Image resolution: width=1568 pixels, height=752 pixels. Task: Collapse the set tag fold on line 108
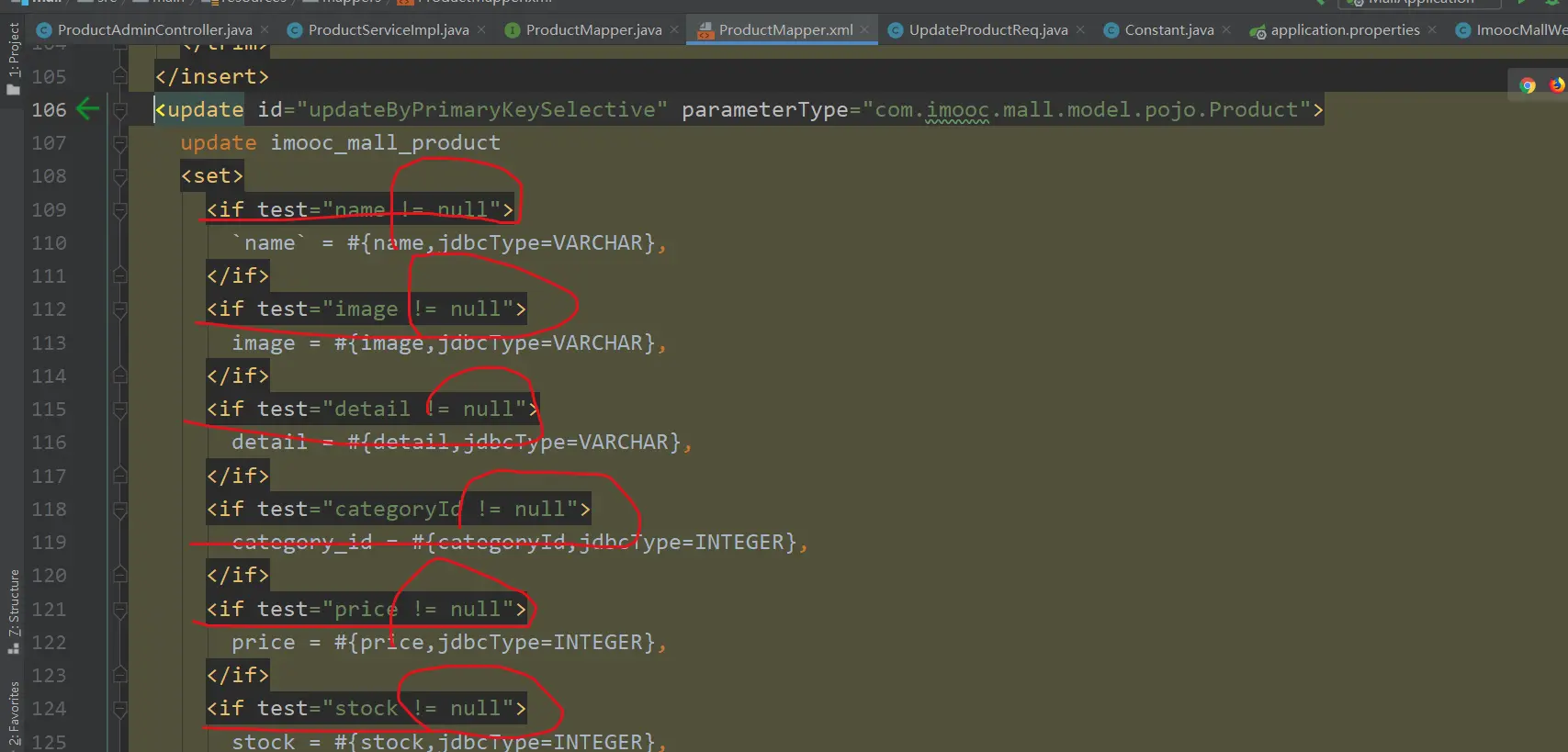[x=119, y=176]
